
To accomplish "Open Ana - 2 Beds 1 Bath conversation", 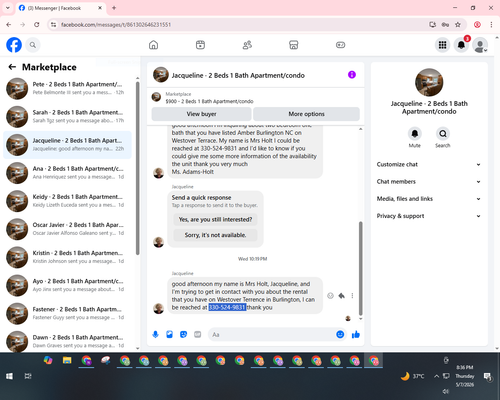I will pyautogui.click(x=67, y=173).
